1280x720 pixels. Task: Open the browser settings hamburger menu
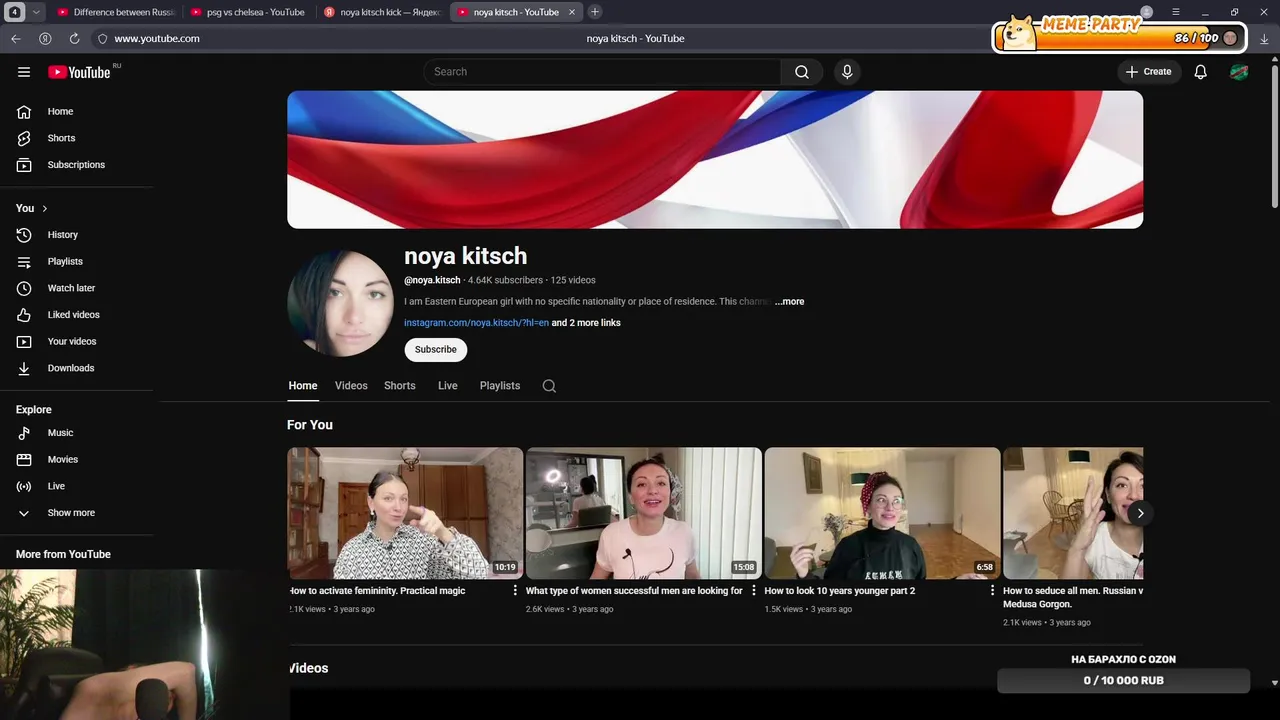(x=1176, y=12)
